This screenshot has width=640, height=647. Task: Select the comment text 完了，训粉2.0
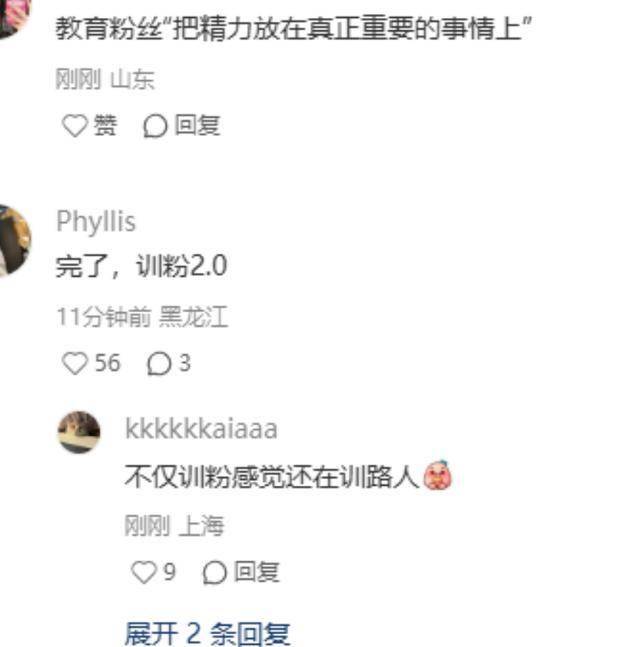(142, 266)
